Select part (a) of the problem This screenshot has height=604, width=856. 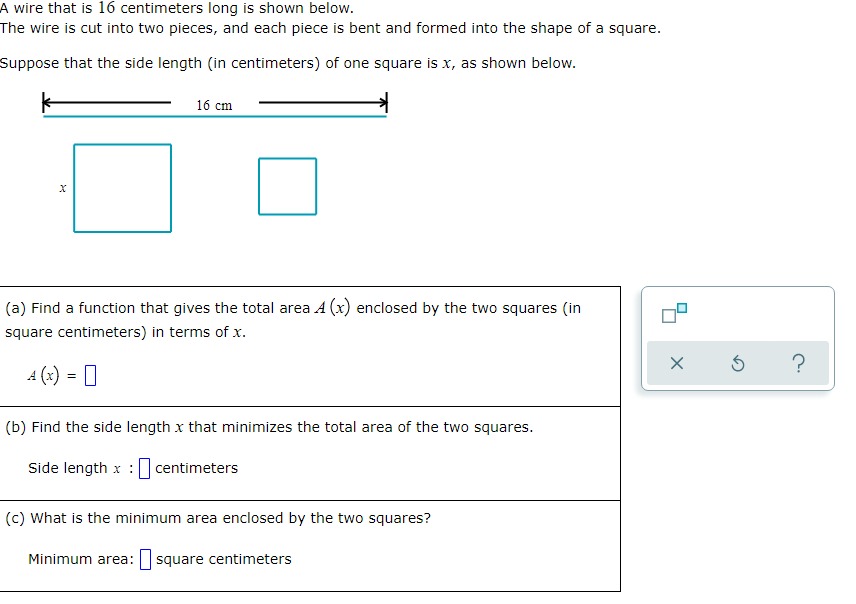(310, 345)
